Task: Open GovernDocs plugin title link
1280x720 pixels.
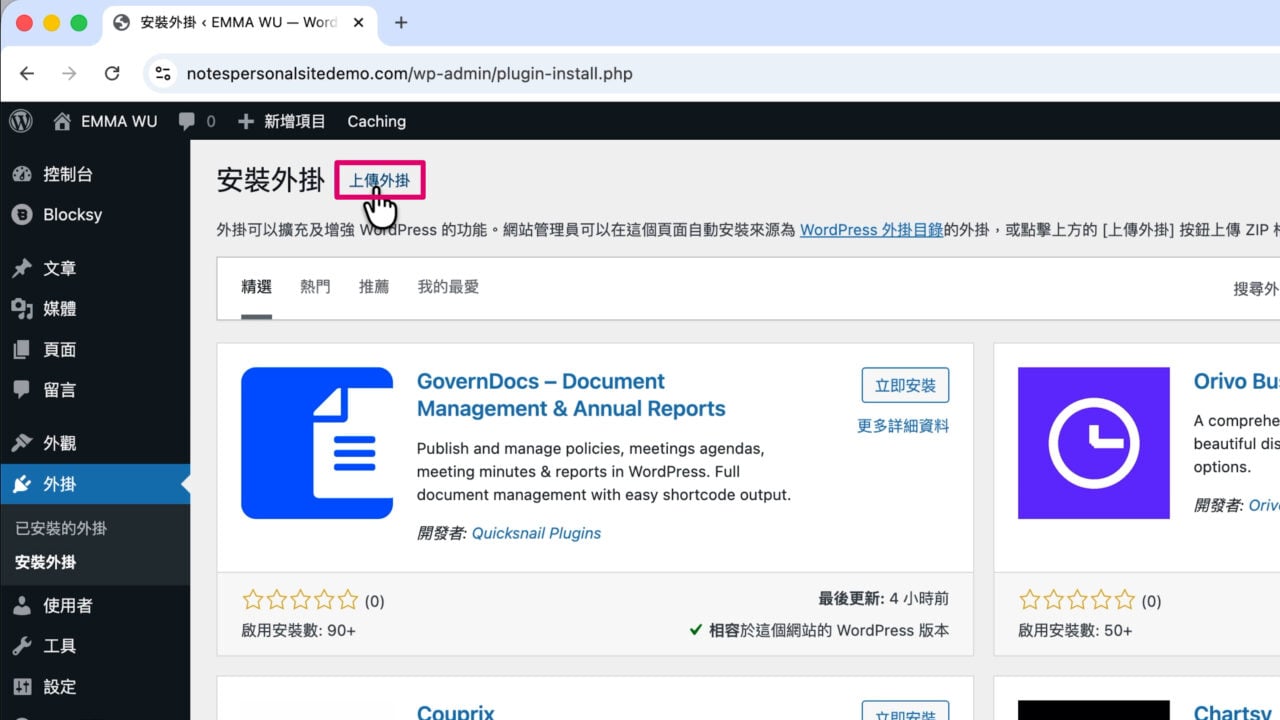Action: pos(571,395)
